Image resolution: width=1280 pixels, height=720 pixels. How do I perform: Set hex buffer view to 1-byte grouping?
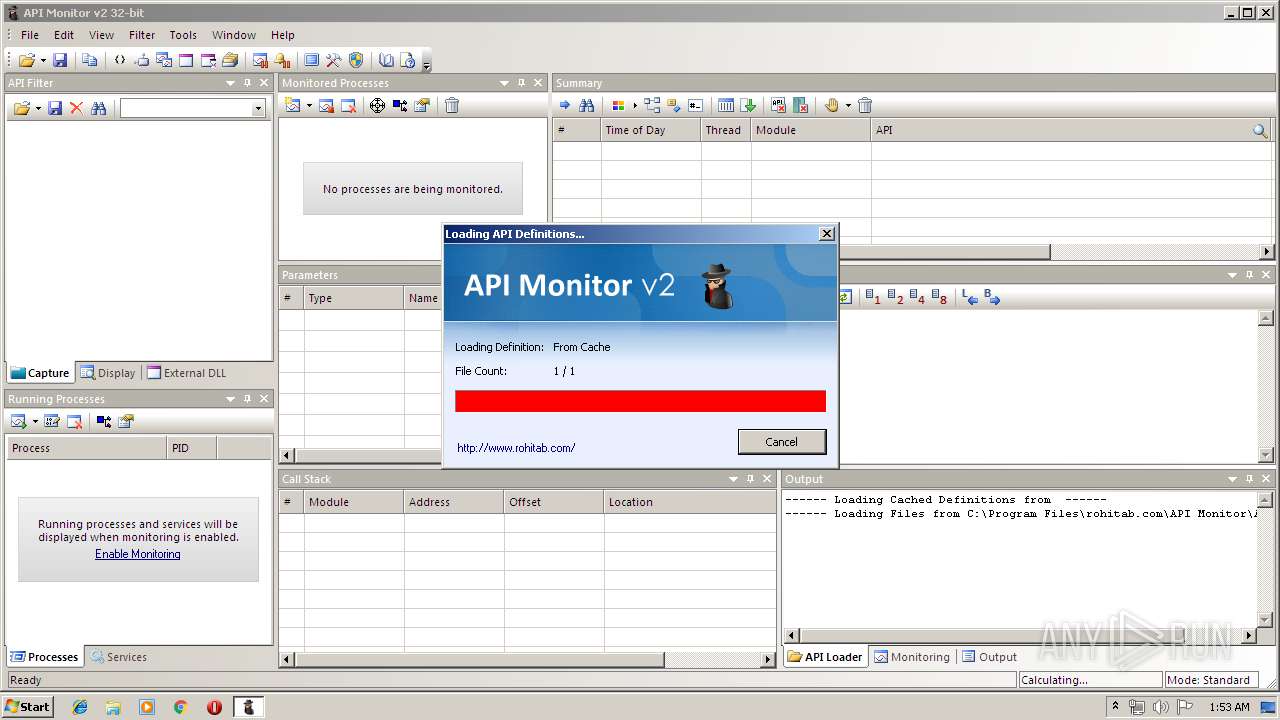[x=873, y=297]
